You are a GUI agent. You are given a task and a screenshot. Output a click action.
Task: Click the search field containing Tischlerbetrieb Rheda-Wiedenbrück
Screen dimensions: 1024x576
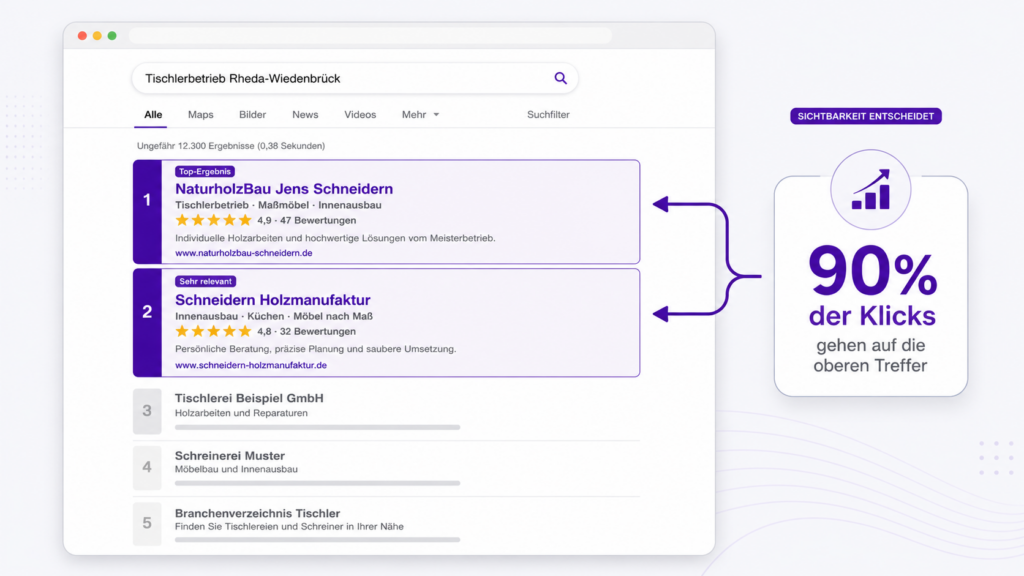tap(355, 78)
